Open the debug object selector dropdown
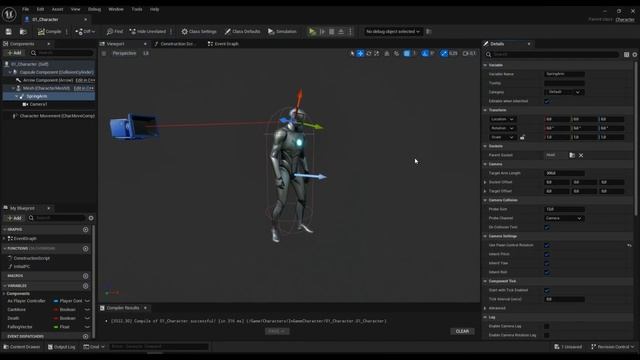Viewport: 640px width, 360px height. [x=392, y=31]
